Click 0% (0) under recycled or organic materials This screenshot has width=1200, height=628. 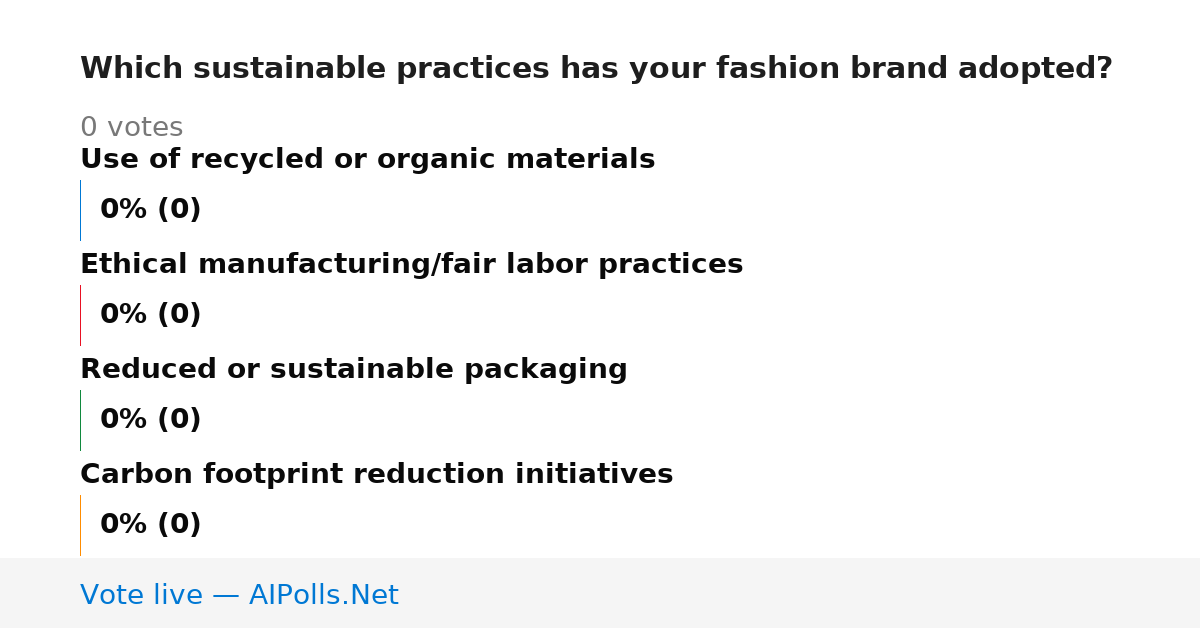click(150, 210)
